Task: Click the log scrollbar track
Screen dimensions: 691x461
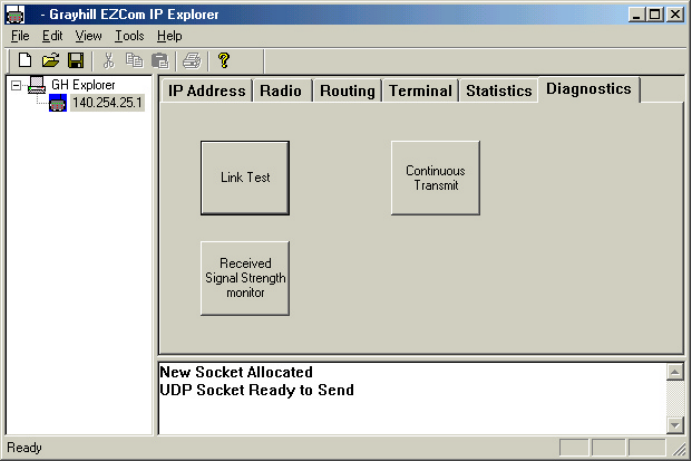Action: click(x=675, y=399)
